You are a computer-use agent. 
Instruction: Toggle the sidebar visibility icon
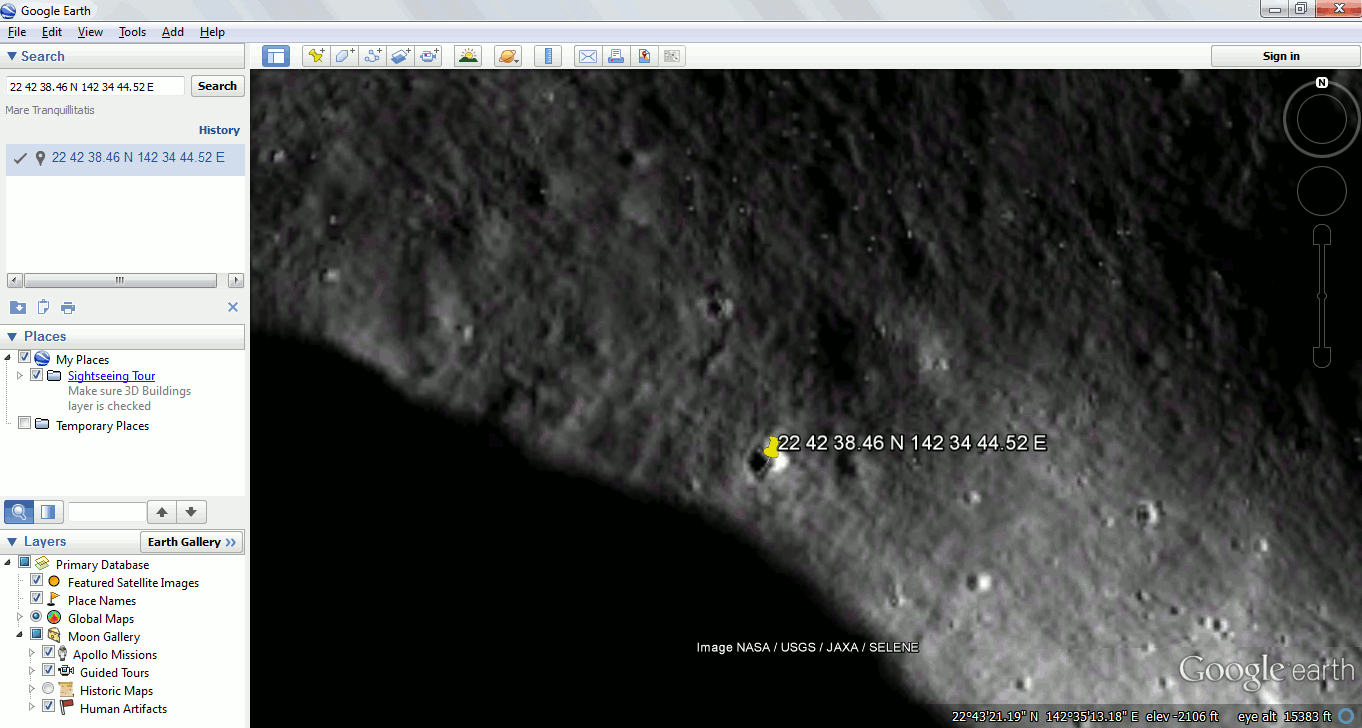(x=276, y=56)
